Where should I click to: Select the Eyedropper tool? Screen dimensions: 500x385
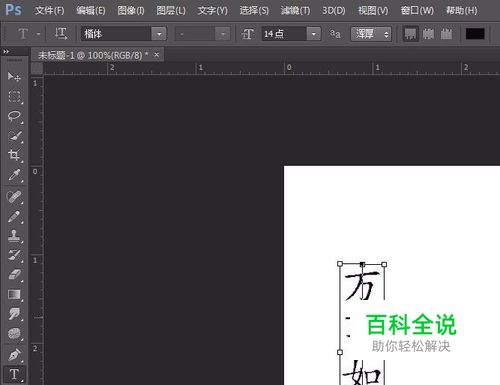pyautogui.click(x=14, y=175)
